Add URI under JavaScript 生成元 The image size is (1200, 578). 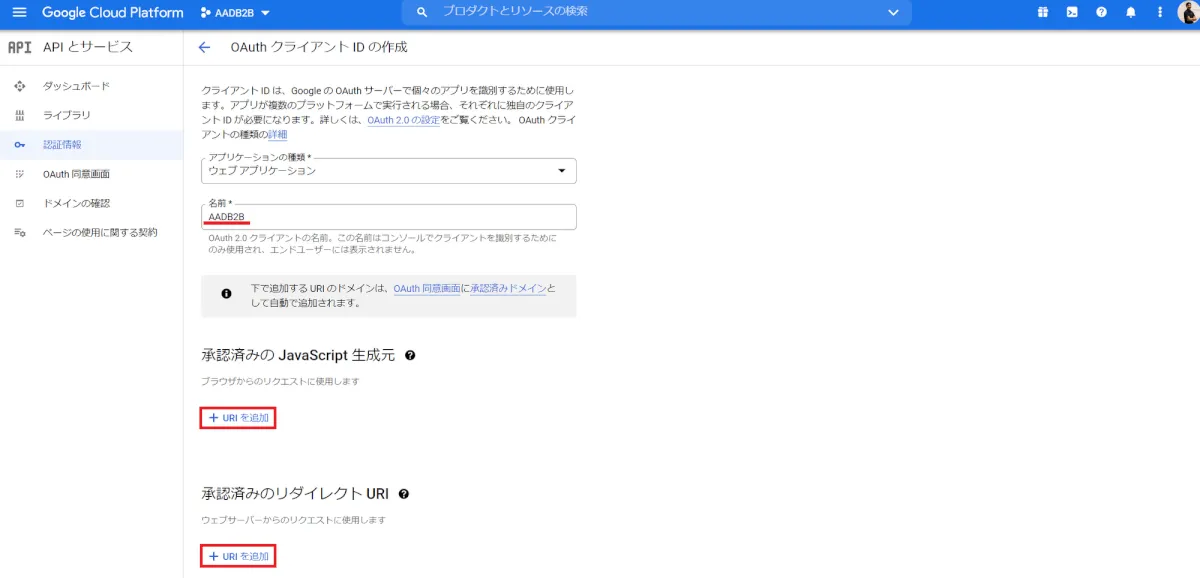pyautogui.click(x=238, y=417)
